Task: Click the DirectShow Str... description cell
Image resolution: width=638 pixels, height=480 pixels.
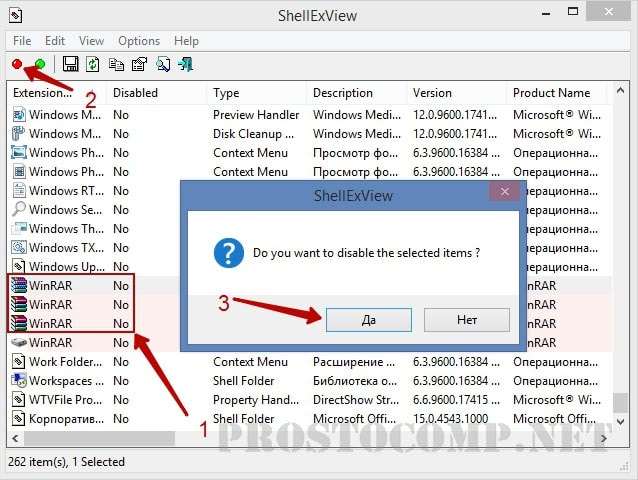Action: tap(356, 400)
